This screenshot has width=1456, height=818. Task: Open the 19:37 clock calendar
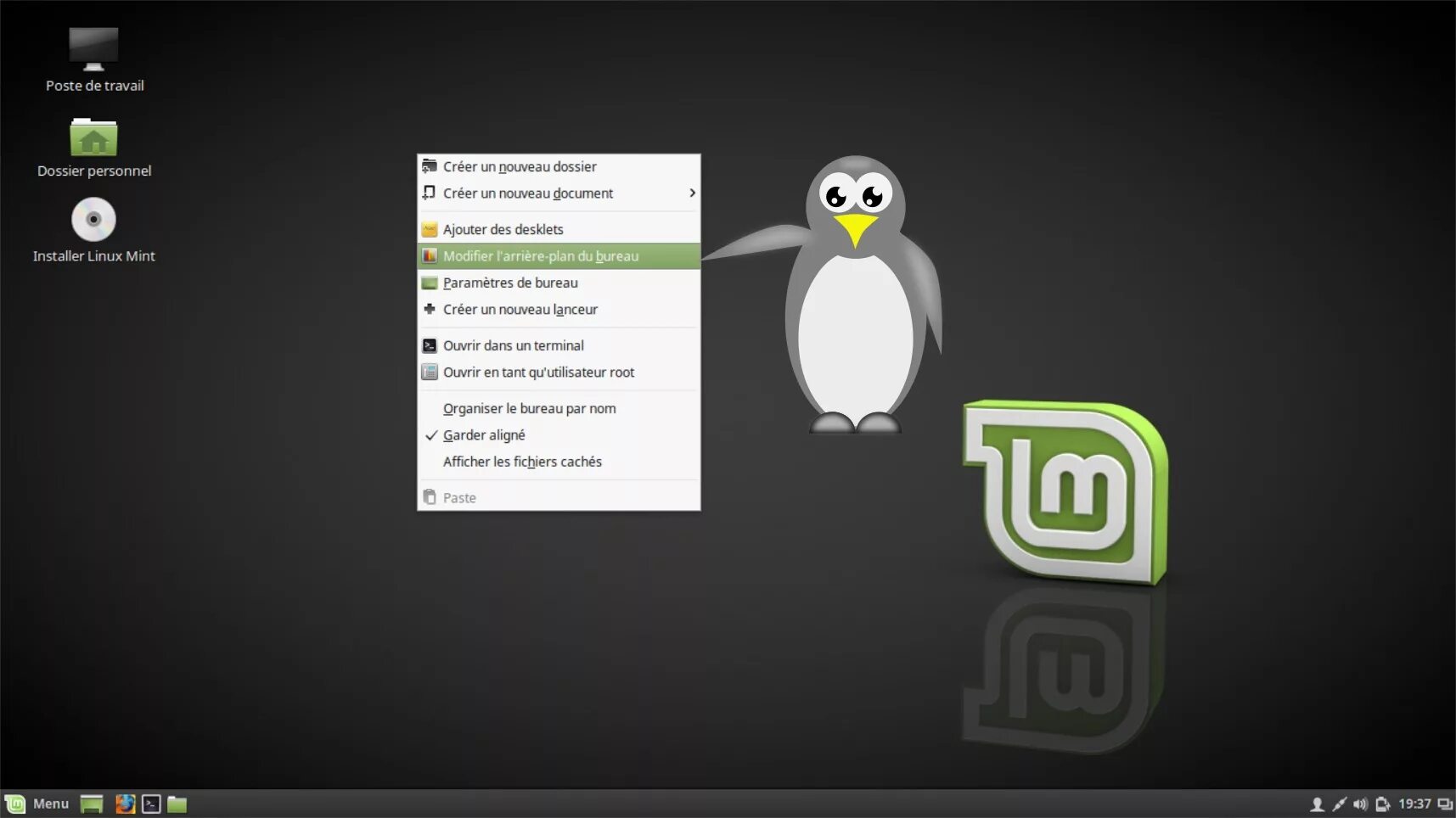(1414, 804)
